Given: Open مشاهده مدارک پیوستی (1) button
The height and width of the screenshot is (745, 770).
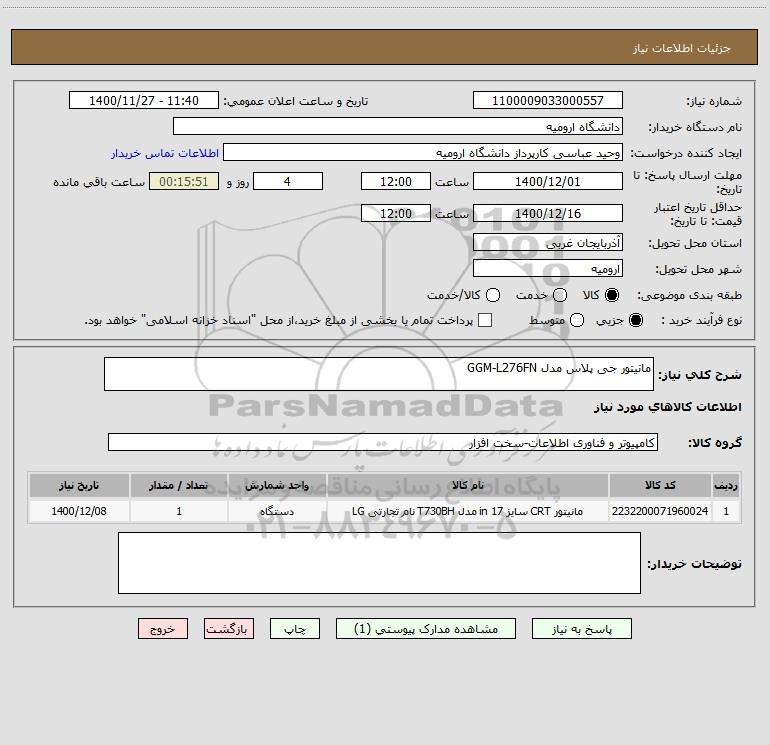Looking at the screenshot, I should coord(426,629).
